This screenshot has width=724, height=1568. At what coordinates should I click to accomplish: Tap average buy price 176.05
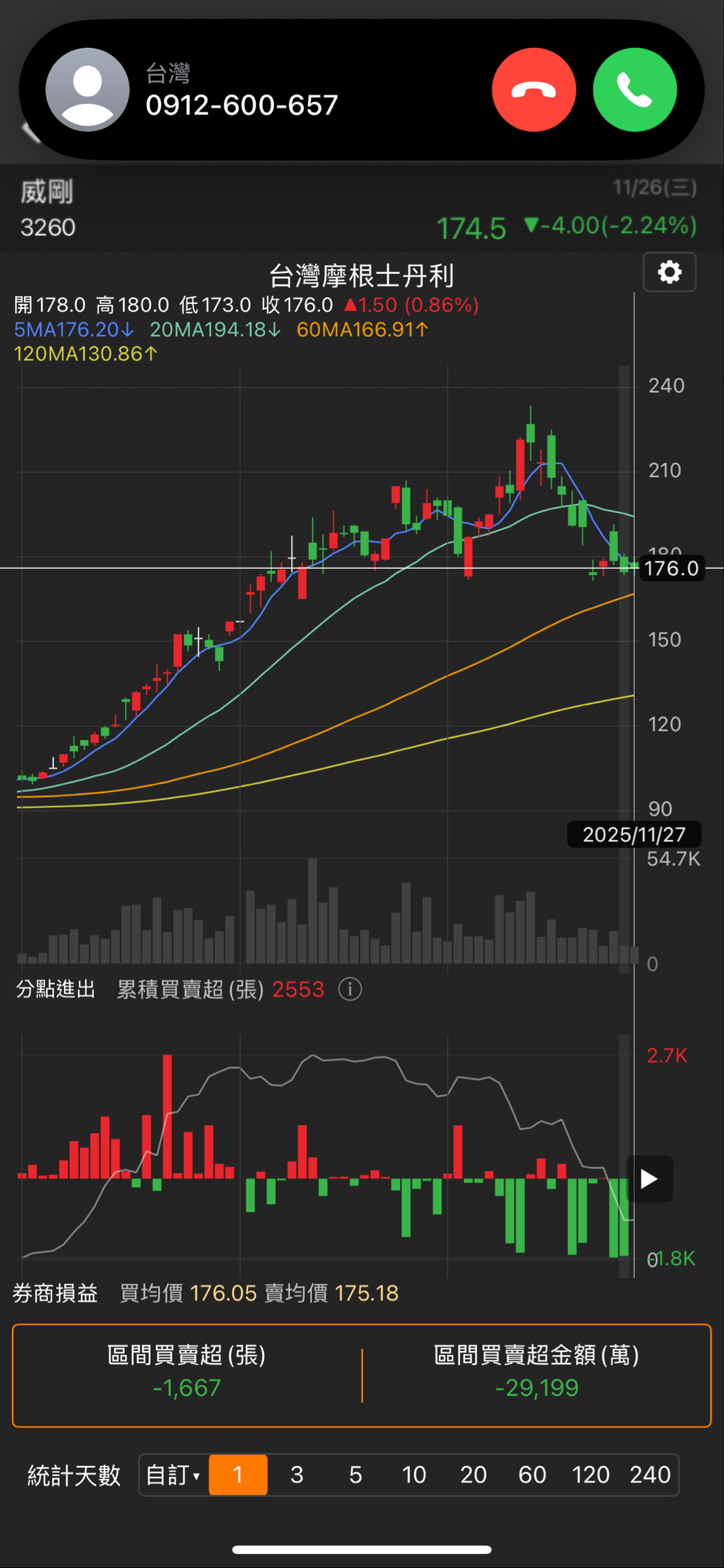(x=223, y=1293)
